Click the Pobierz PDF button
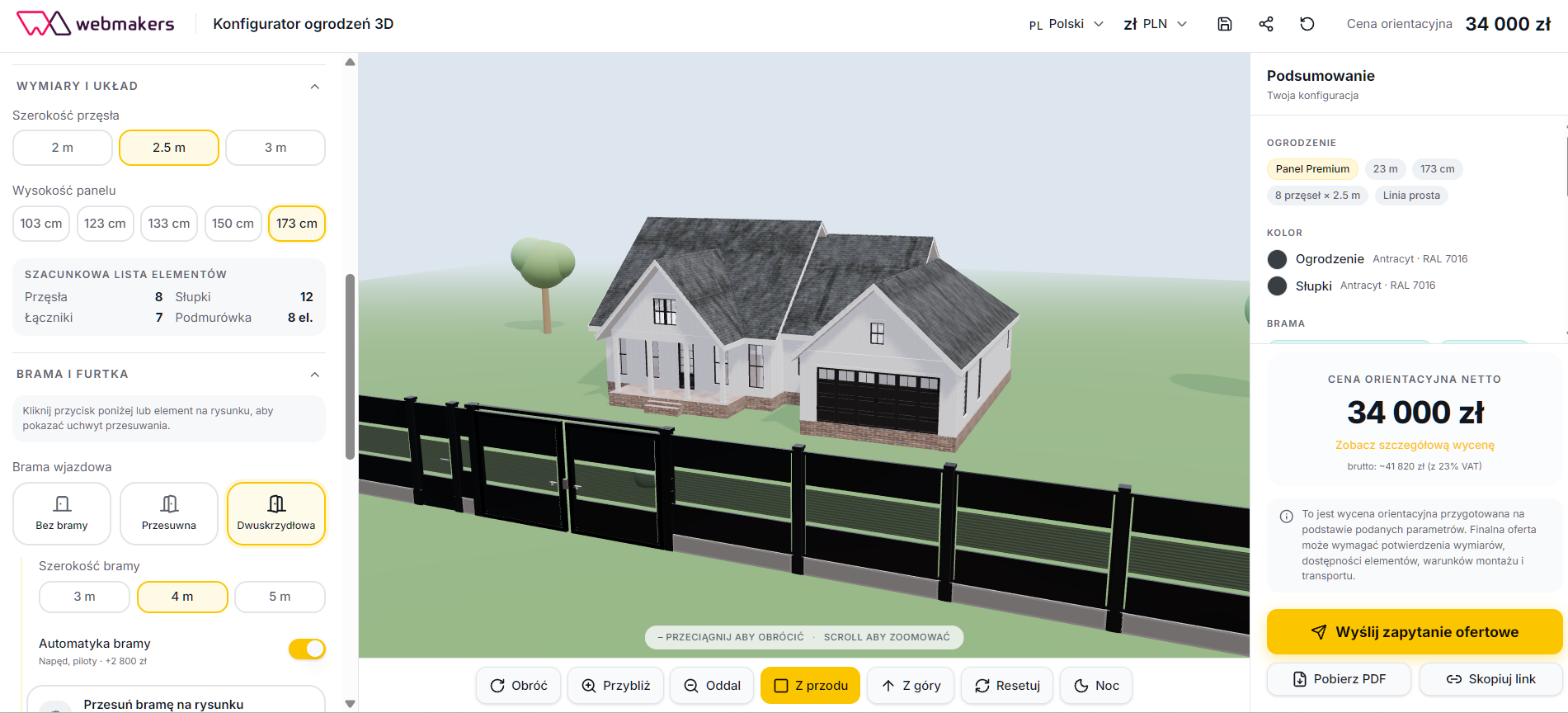 pyautogui.click(x=1340, y=679)
